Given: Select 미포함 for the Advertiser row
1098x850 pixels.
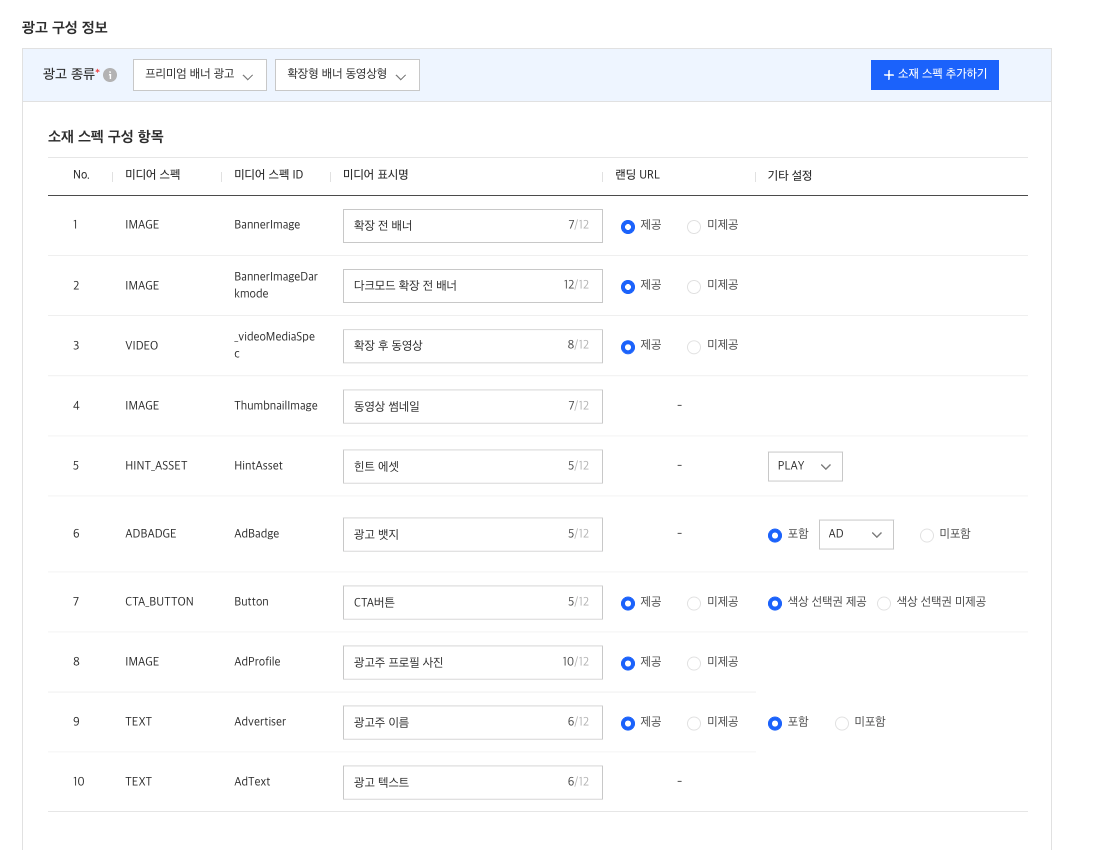Looking at the screenshot, I should pyautogui.click(x=842, y=723).
